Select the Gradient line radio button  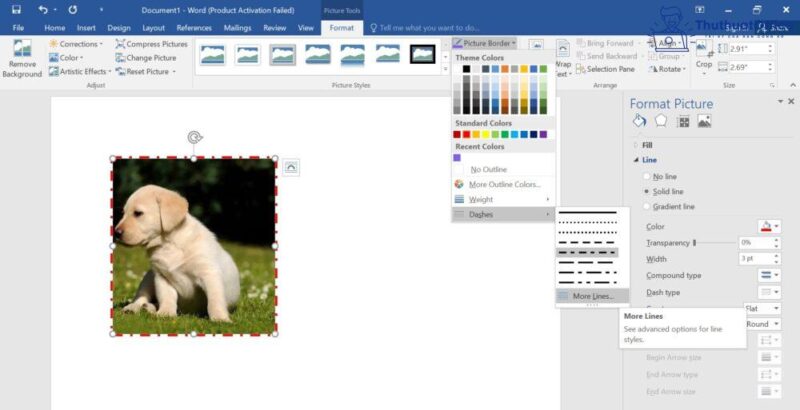point(646,206)
